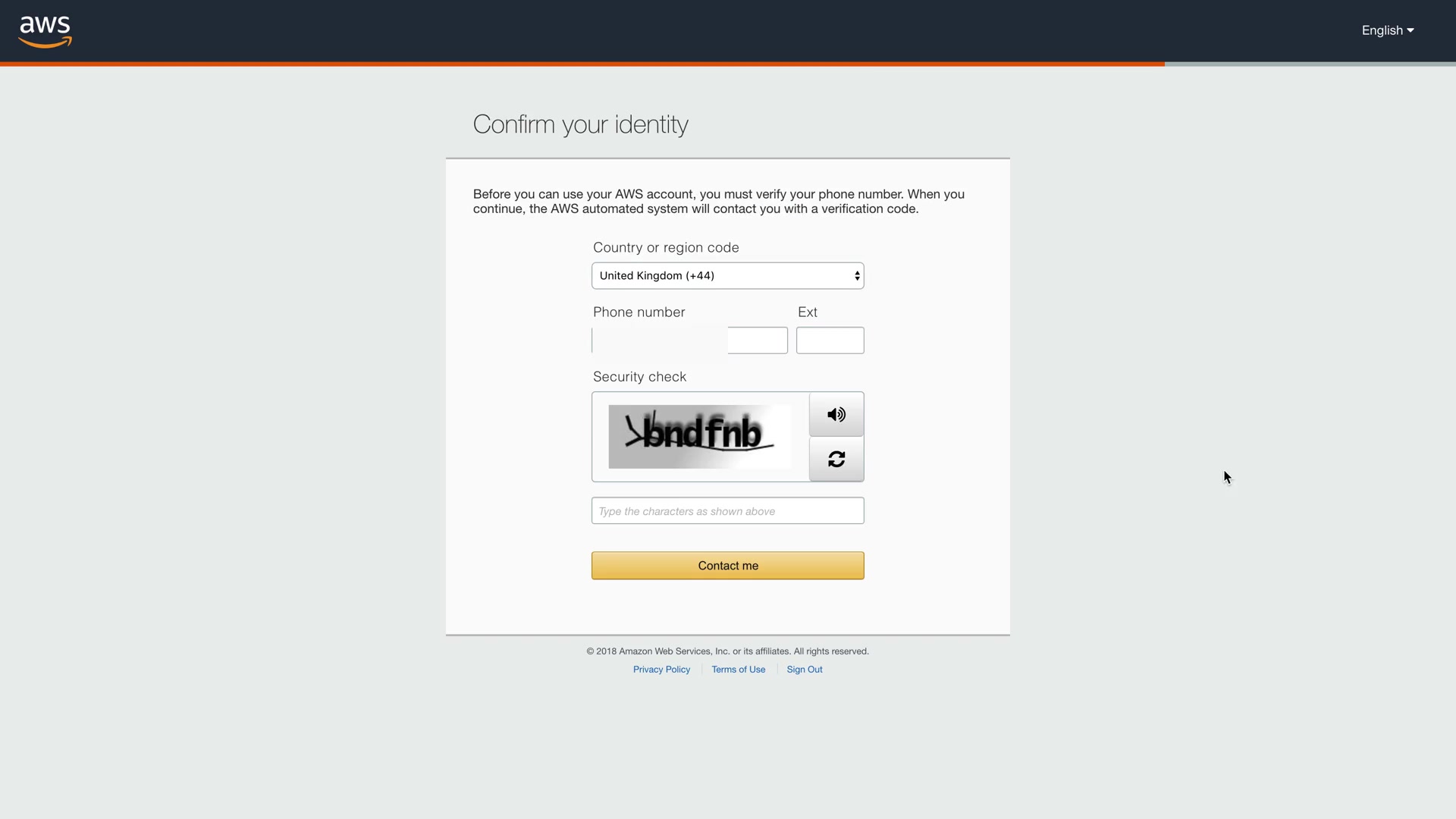Screen dimensions: 1456x819
Task: Play the audio security check
Action: click(x=836, y=415)
